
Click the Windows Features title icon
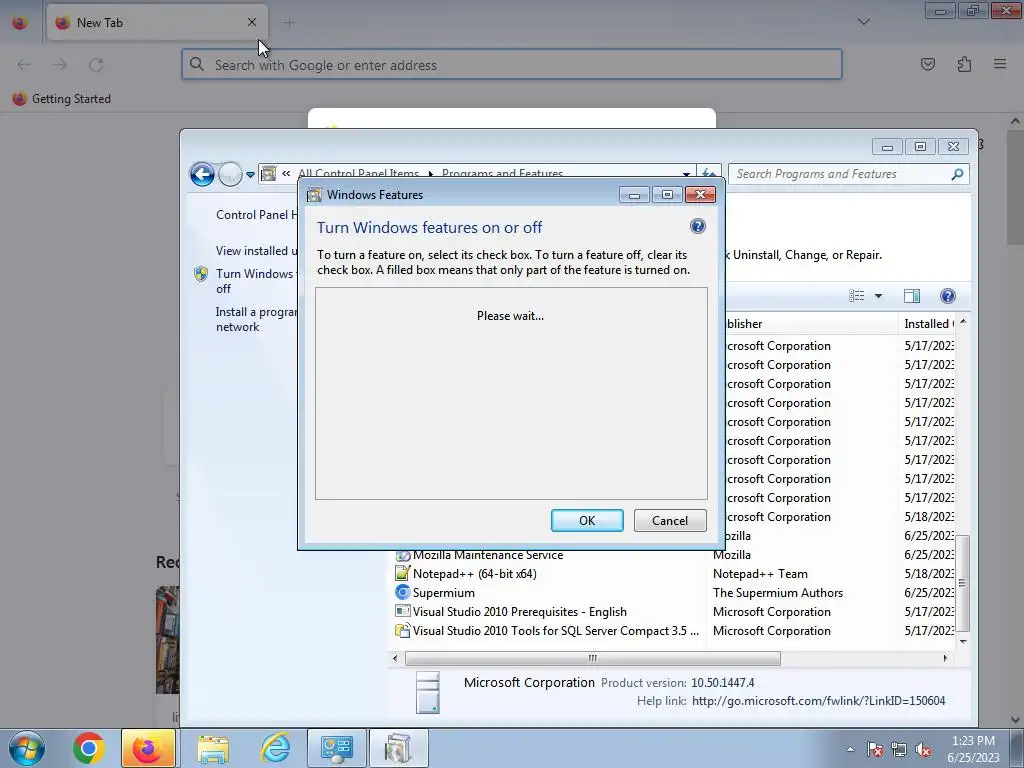coord(314,195)
